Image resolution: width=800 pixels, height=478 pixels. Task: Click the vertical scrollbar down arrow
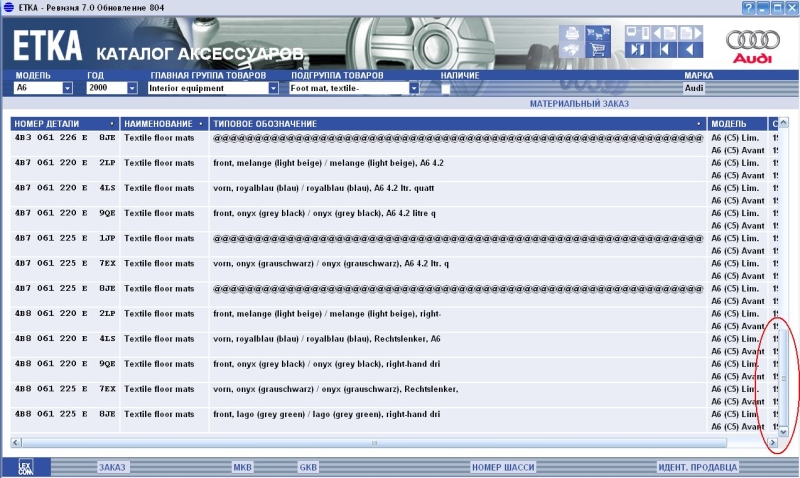[784, 432]
